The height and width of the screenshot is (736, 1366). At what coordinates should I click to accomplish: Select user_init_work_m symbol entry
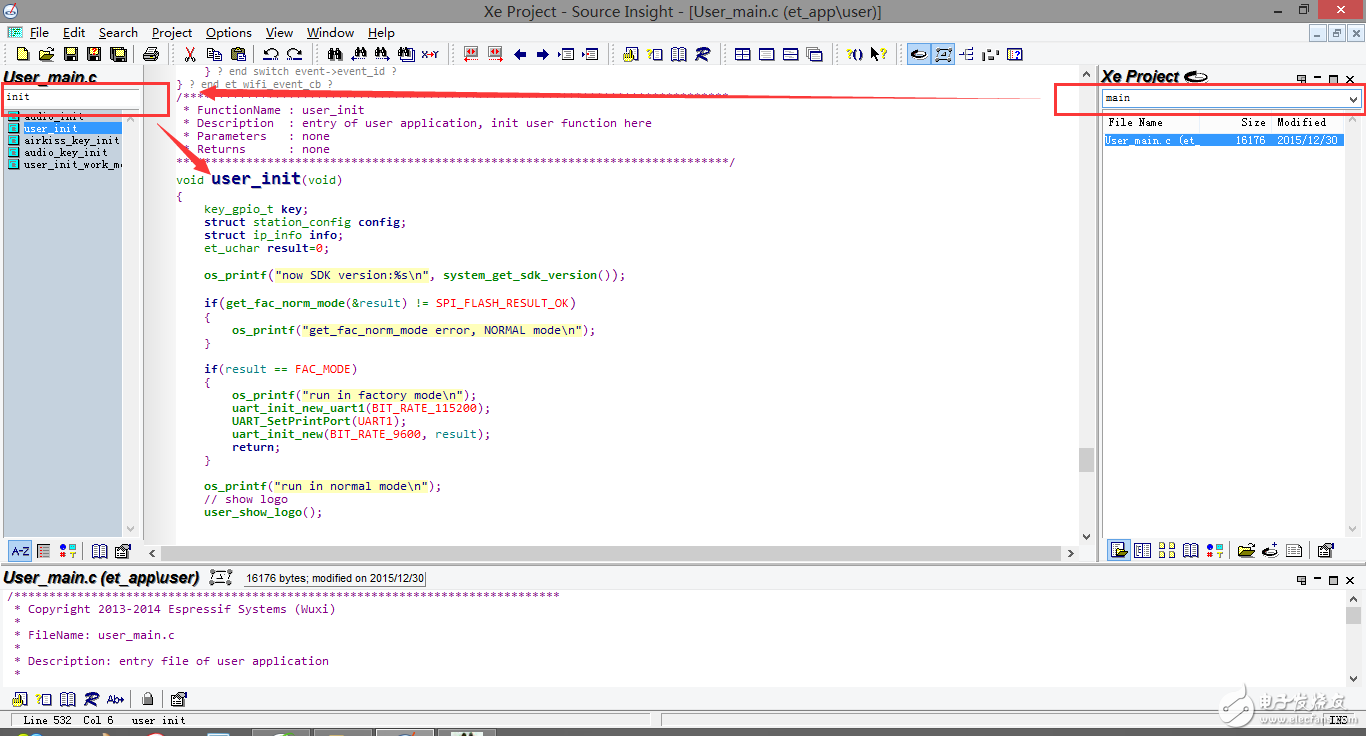[x=64, y=164]
